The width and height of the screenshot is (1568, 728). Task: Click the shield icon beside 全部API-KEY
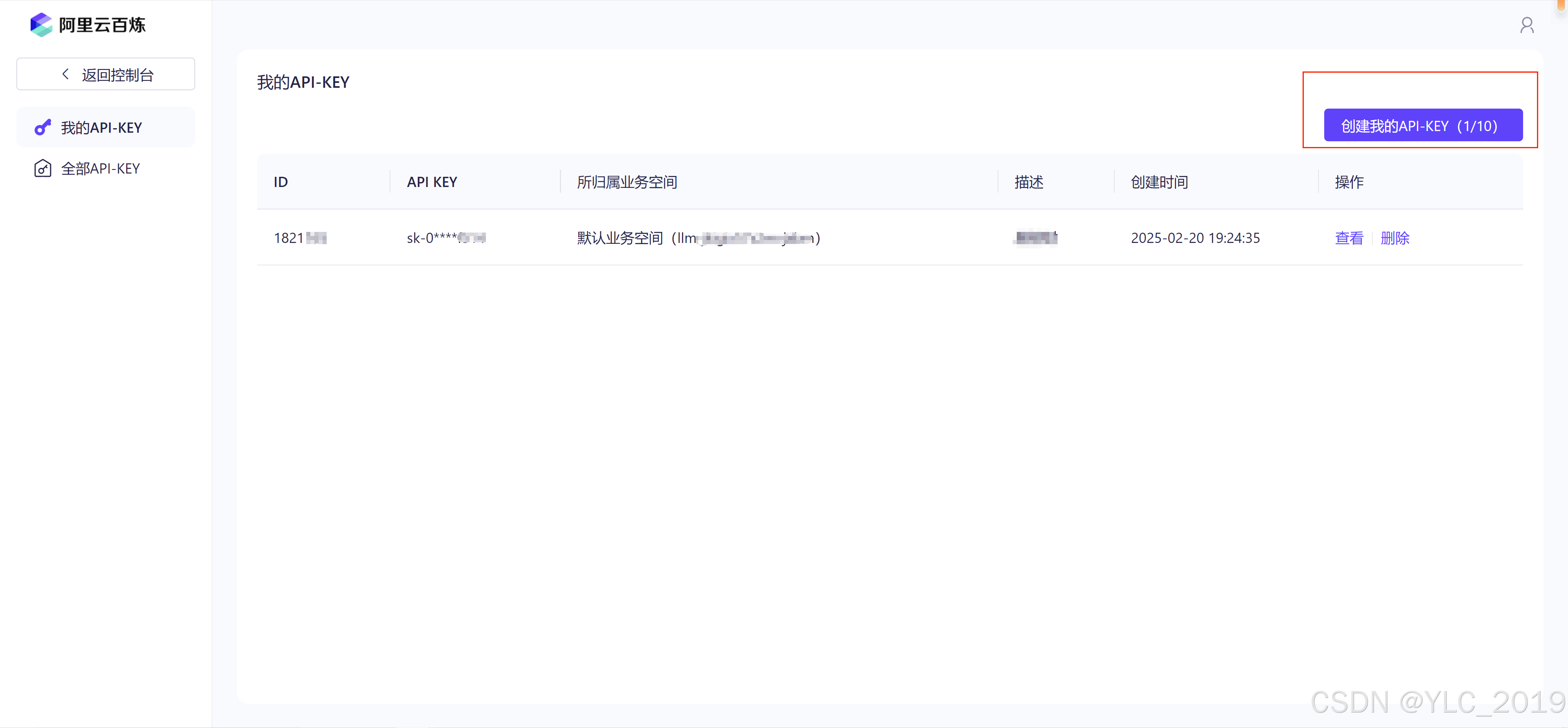tap(42, 169)
